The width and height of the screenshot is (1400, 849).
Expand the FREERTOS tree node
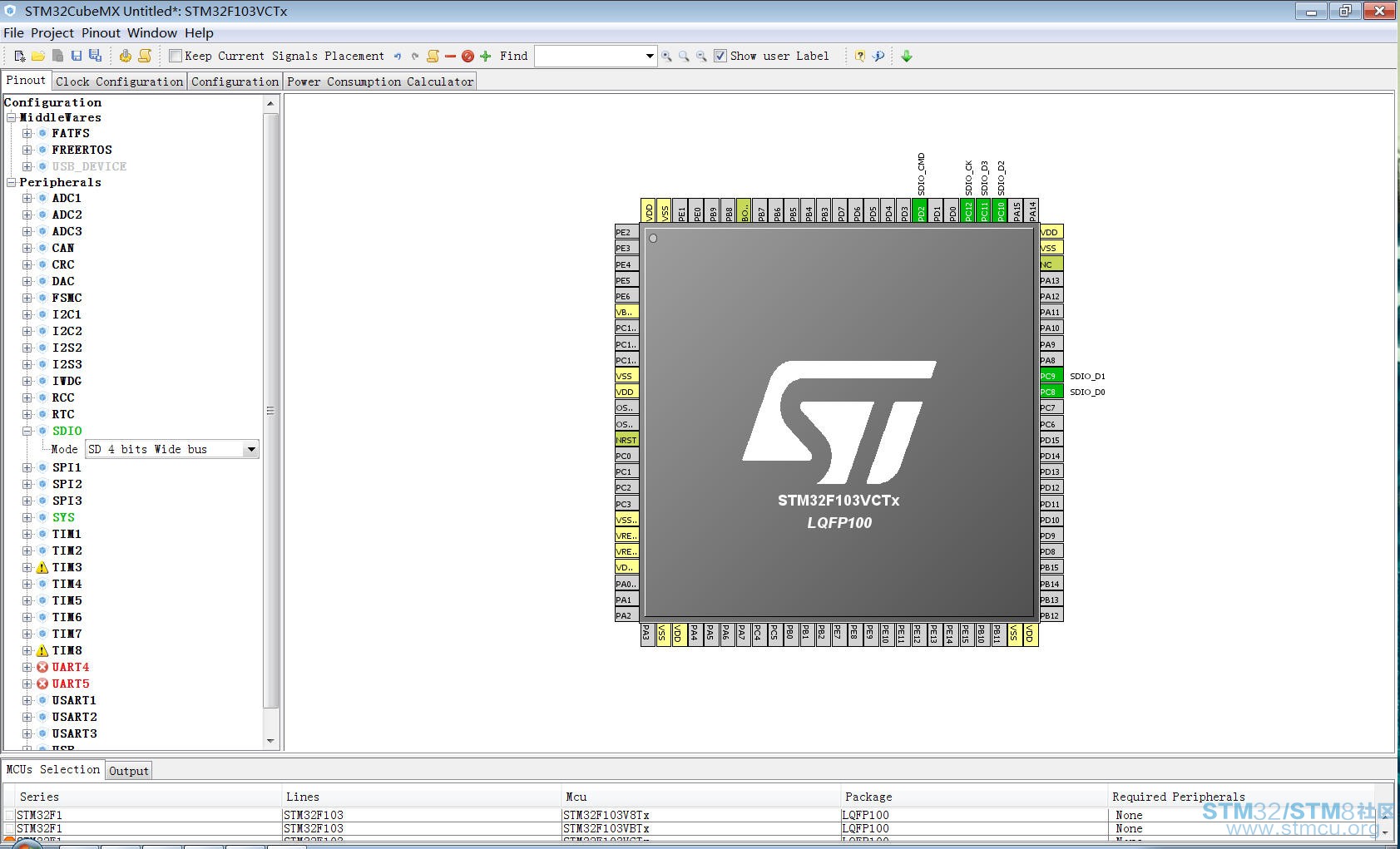27,150
